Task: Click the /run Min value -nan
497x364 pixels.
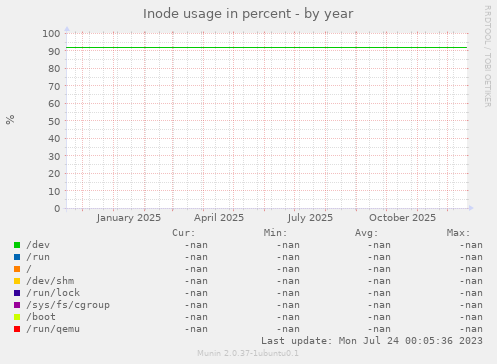Action: pyautogui.click(x=288, y=257)
